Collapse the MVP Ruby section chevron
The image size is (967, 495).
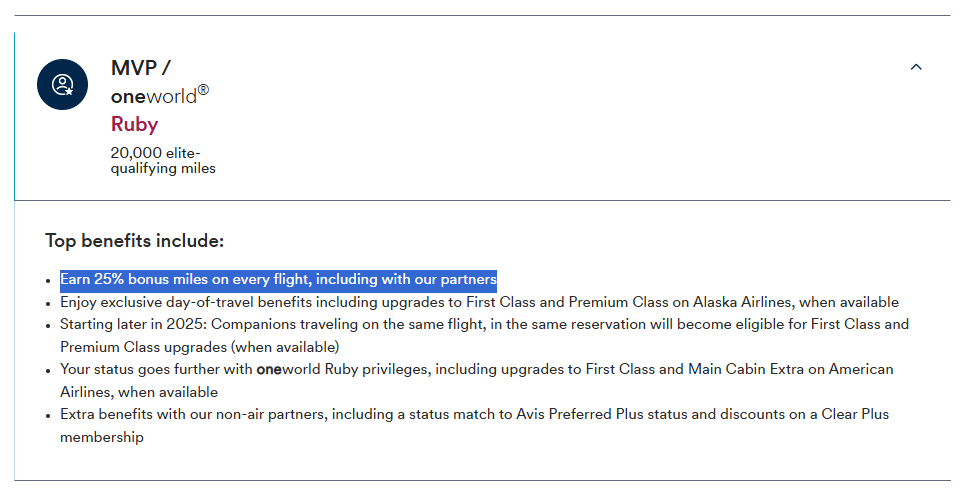pyautogui.click(x=916, y=67)
